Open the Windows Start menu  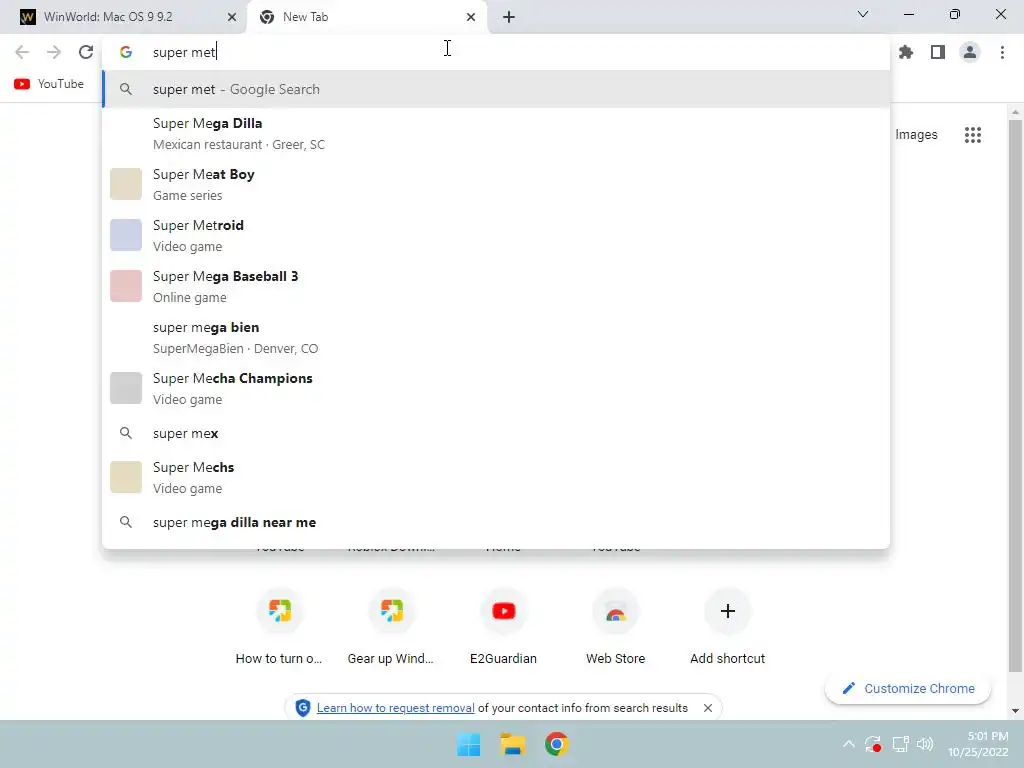click(x=469, y=744)
